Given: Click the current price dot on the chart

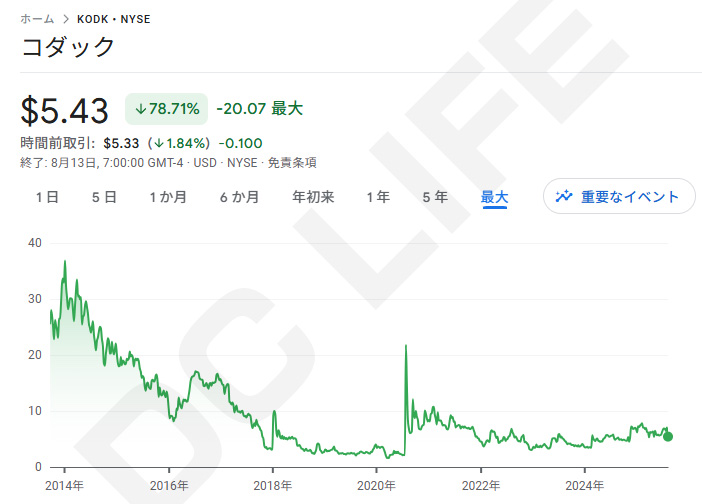Looking at the screenshot, I should (668, 436).
